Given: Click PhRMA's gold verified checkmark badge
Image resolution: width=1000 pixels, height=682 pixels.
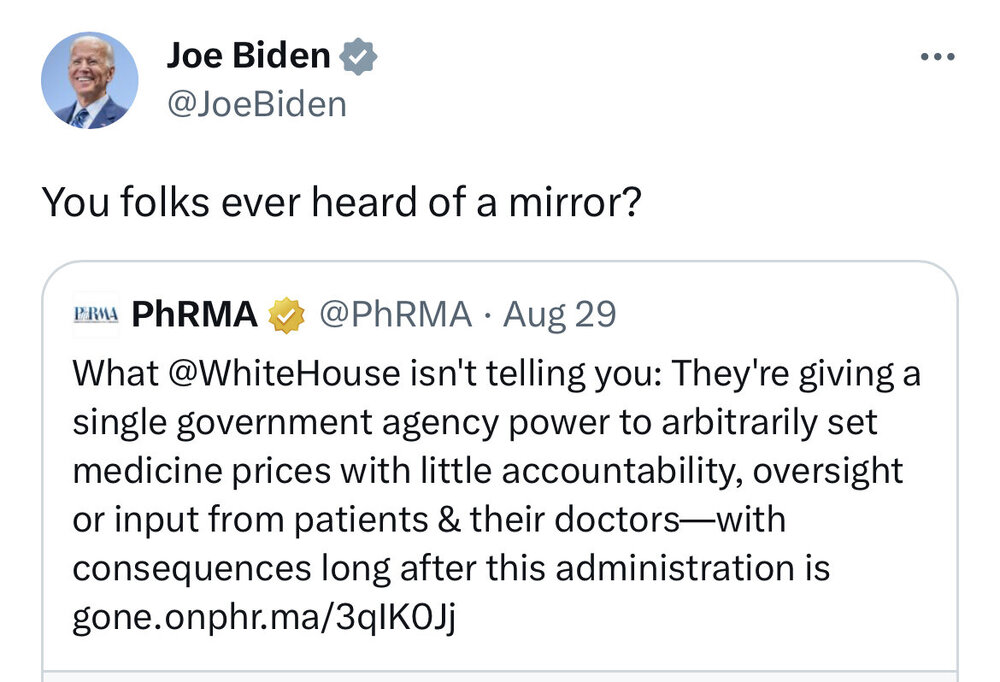Looking at the screenshot, I should point(286,315).
